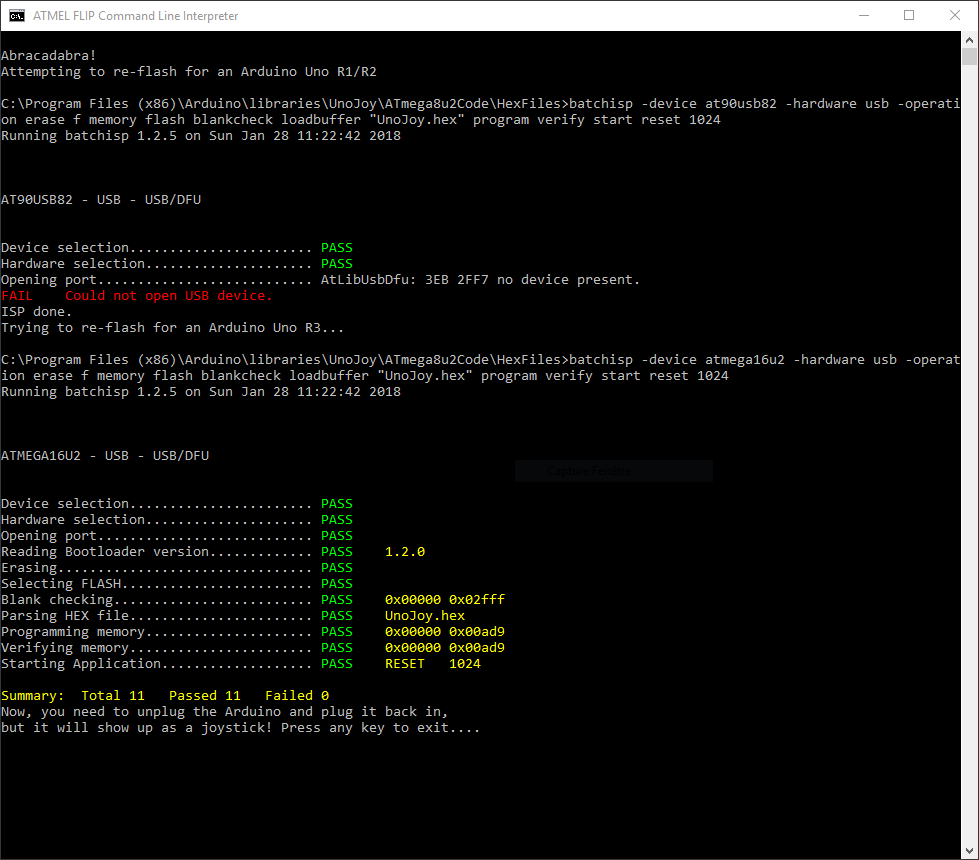Click the 'Selecting FLASH' line
This screenshot has height=860, width=979.
pos(177,584)
